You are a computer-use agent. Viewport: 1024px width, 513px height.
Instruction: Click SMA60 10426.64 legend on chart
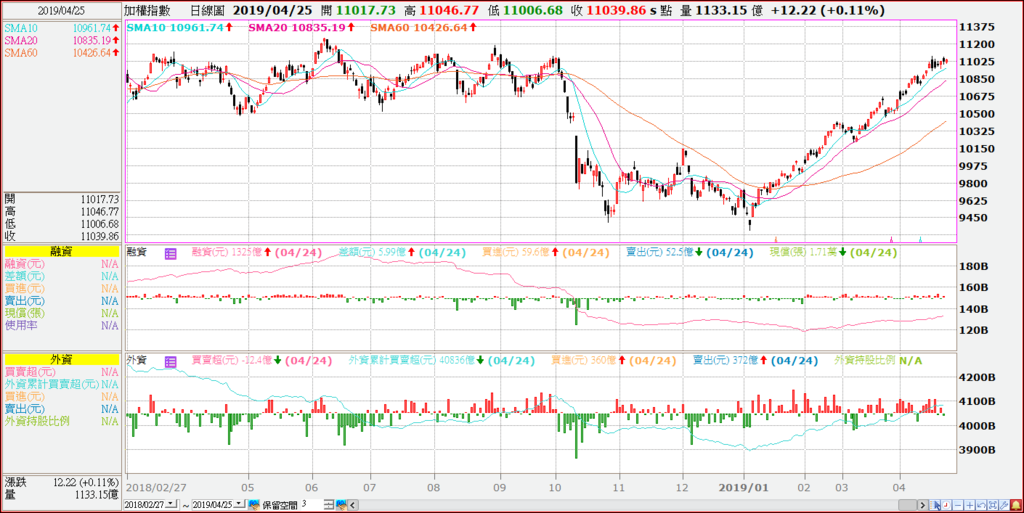[x=423, y=27]
